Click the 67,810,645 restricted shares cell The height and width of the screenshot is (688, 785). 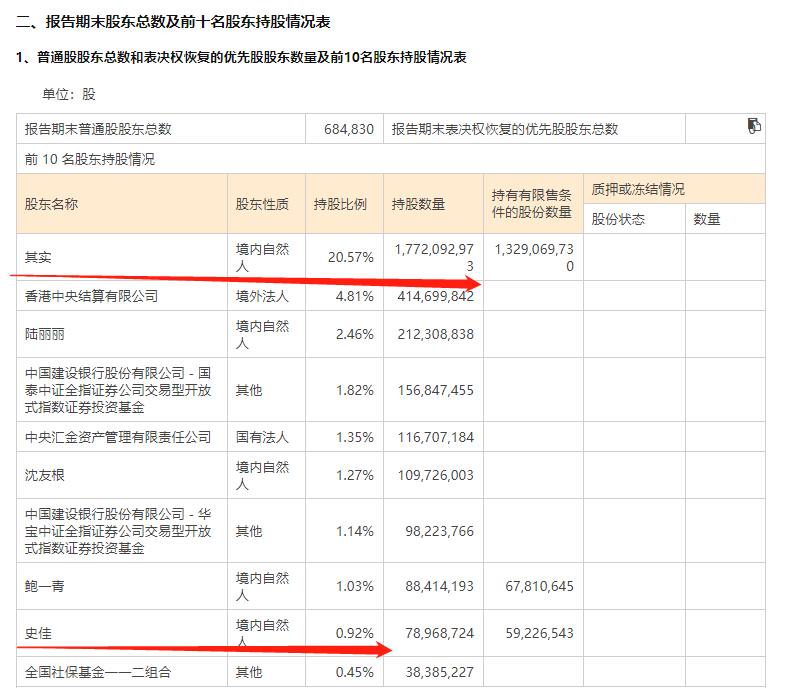540,586
